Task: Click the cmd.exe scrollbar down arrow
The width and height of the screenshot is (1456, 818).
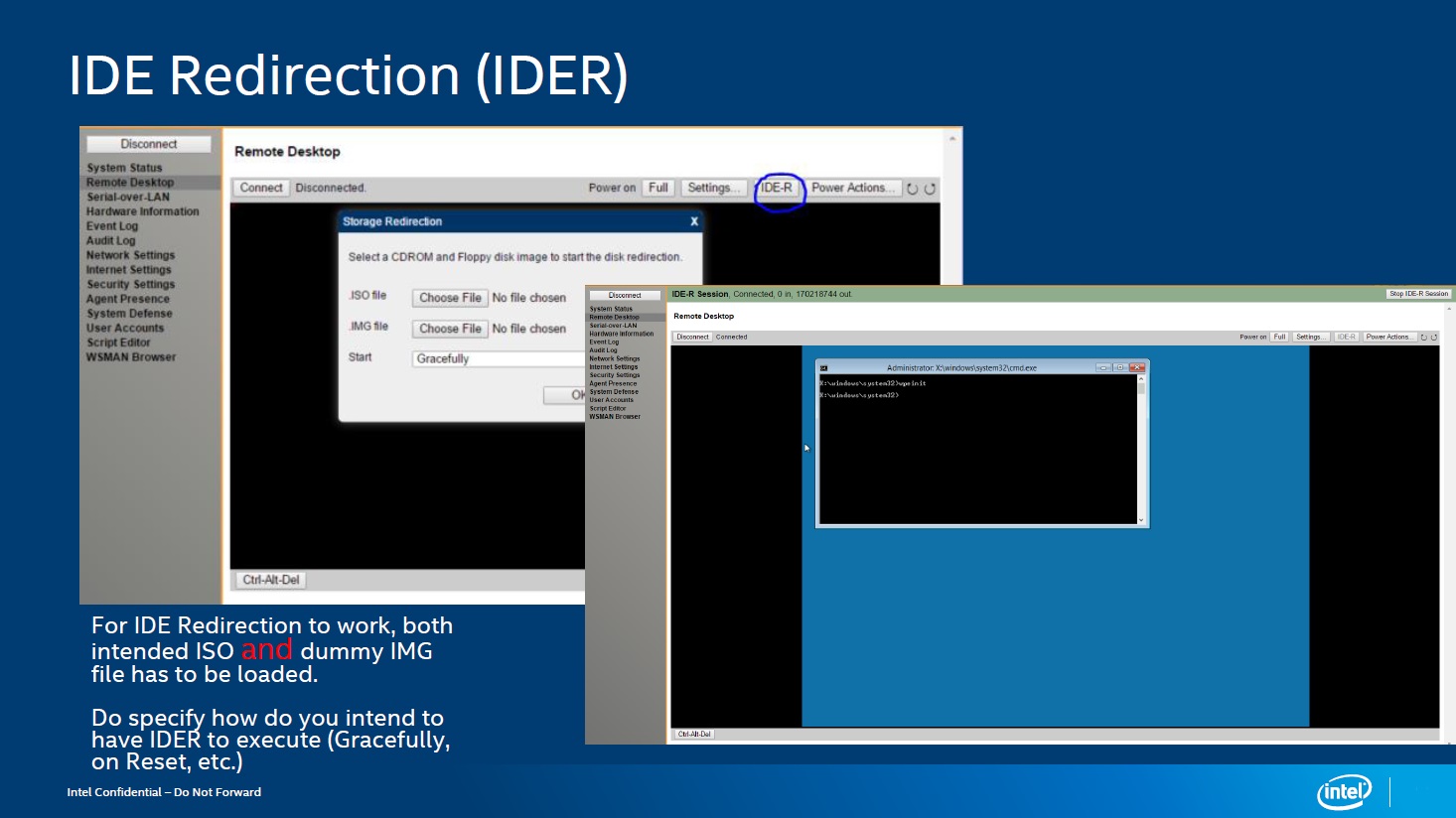Action: coord(1141,520)
